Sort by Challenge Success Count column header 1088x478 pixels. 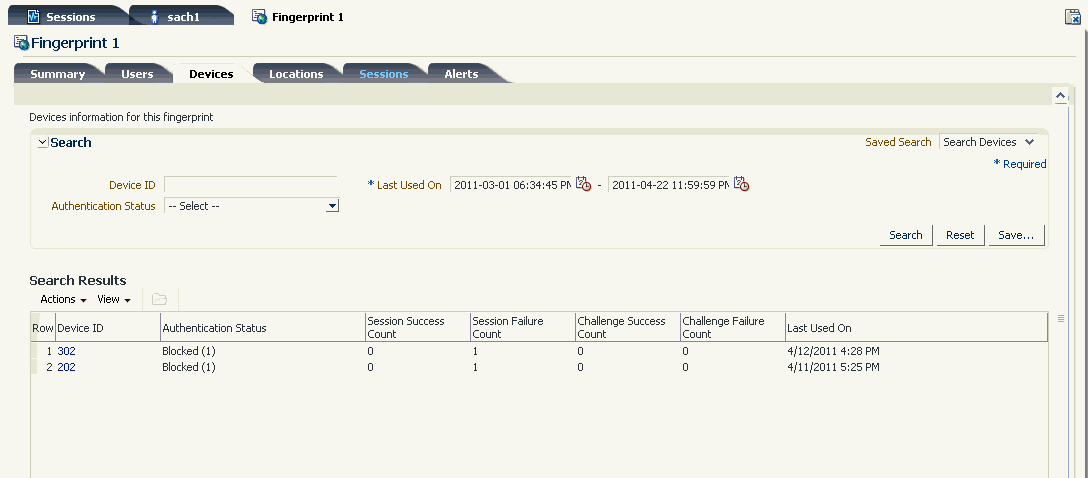pos(628,327)
